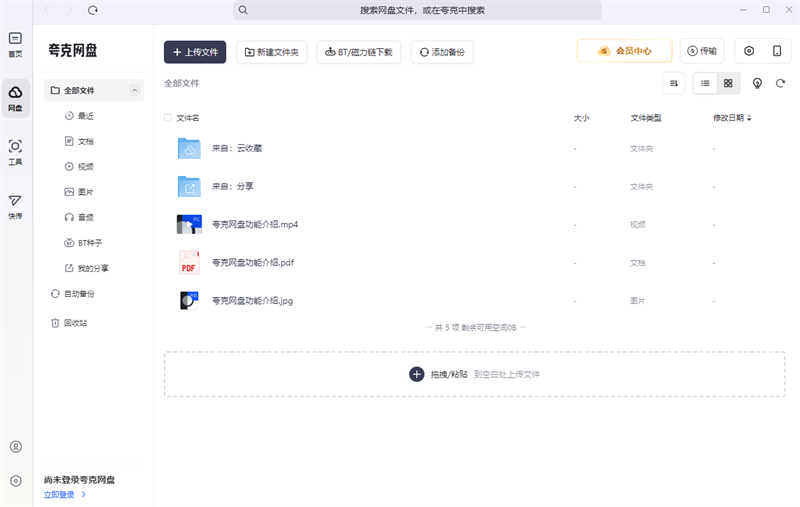800x507 pixels.
Task: Click the 会员中心 member center button
Action: (x=624, y=51)
